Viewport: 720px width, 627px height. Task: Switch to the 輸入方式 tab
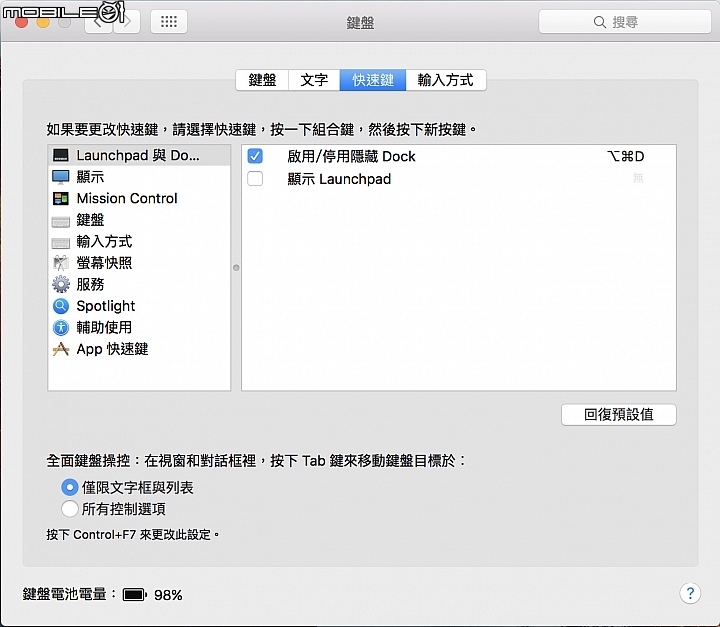coord(445,80)
